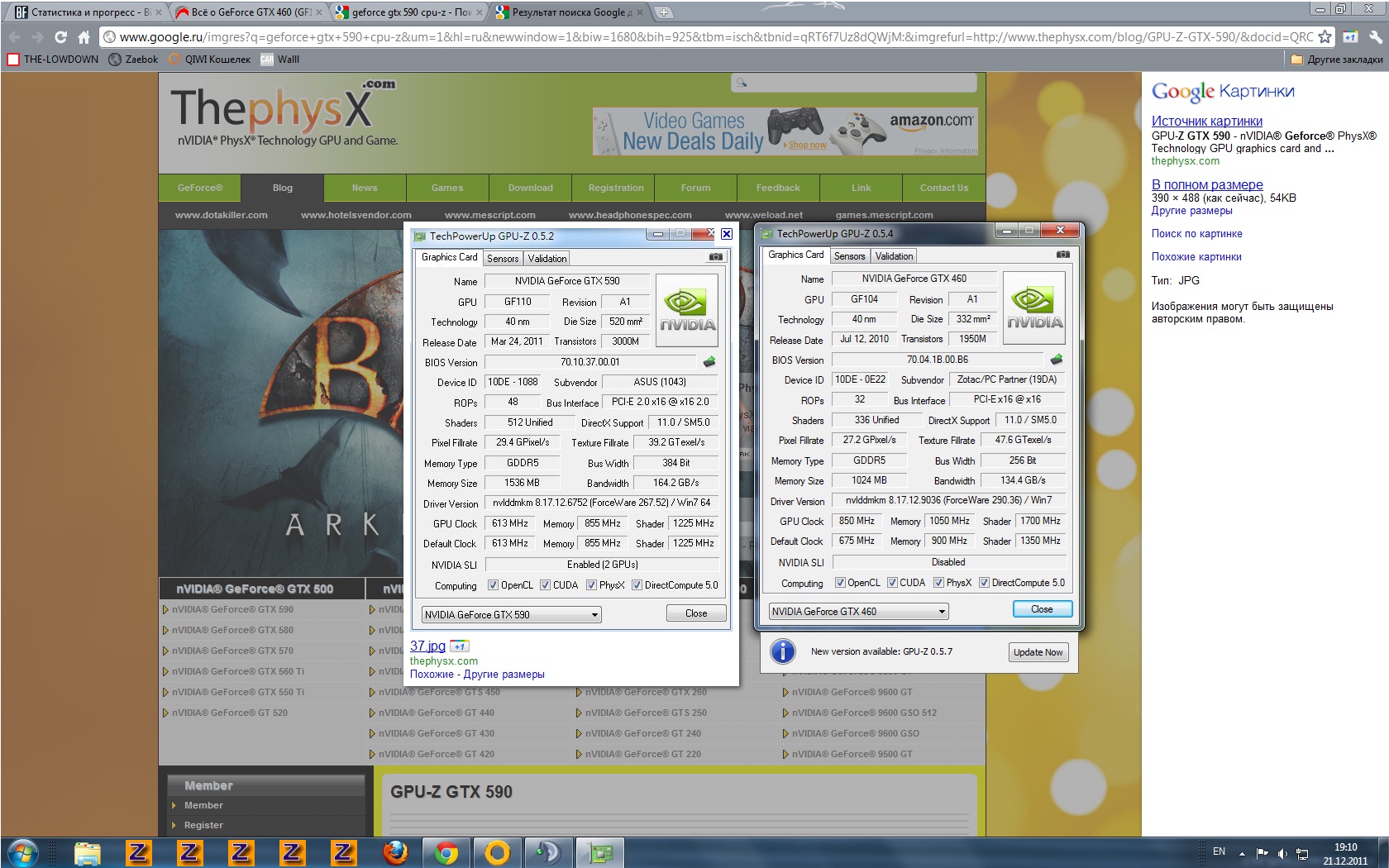Toggle the CUDA checkbox in the GTX 460 window

pyautogui.click(x=892, y=583)
